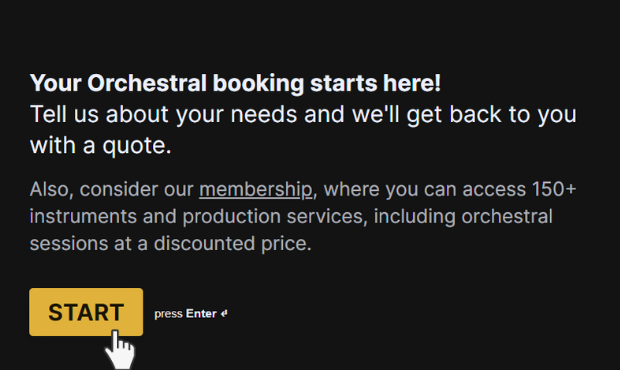Click the words starts here! in the title

click(375, 83)
